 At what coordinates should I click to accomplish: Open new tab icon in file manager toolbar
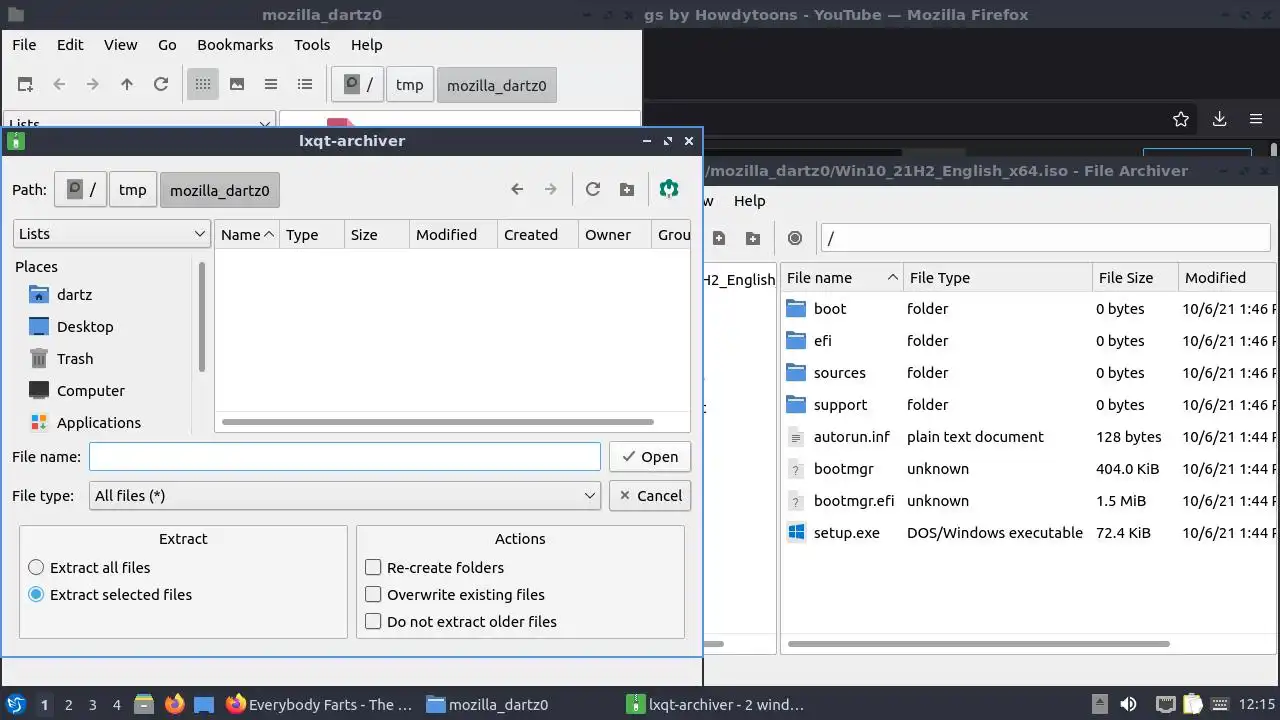pyautogui.click(x=25, y=84)
